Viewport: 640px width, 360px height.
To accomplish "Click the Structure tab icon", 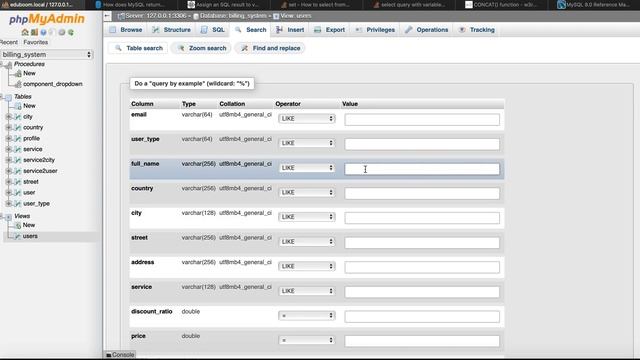I will (156, 30).
